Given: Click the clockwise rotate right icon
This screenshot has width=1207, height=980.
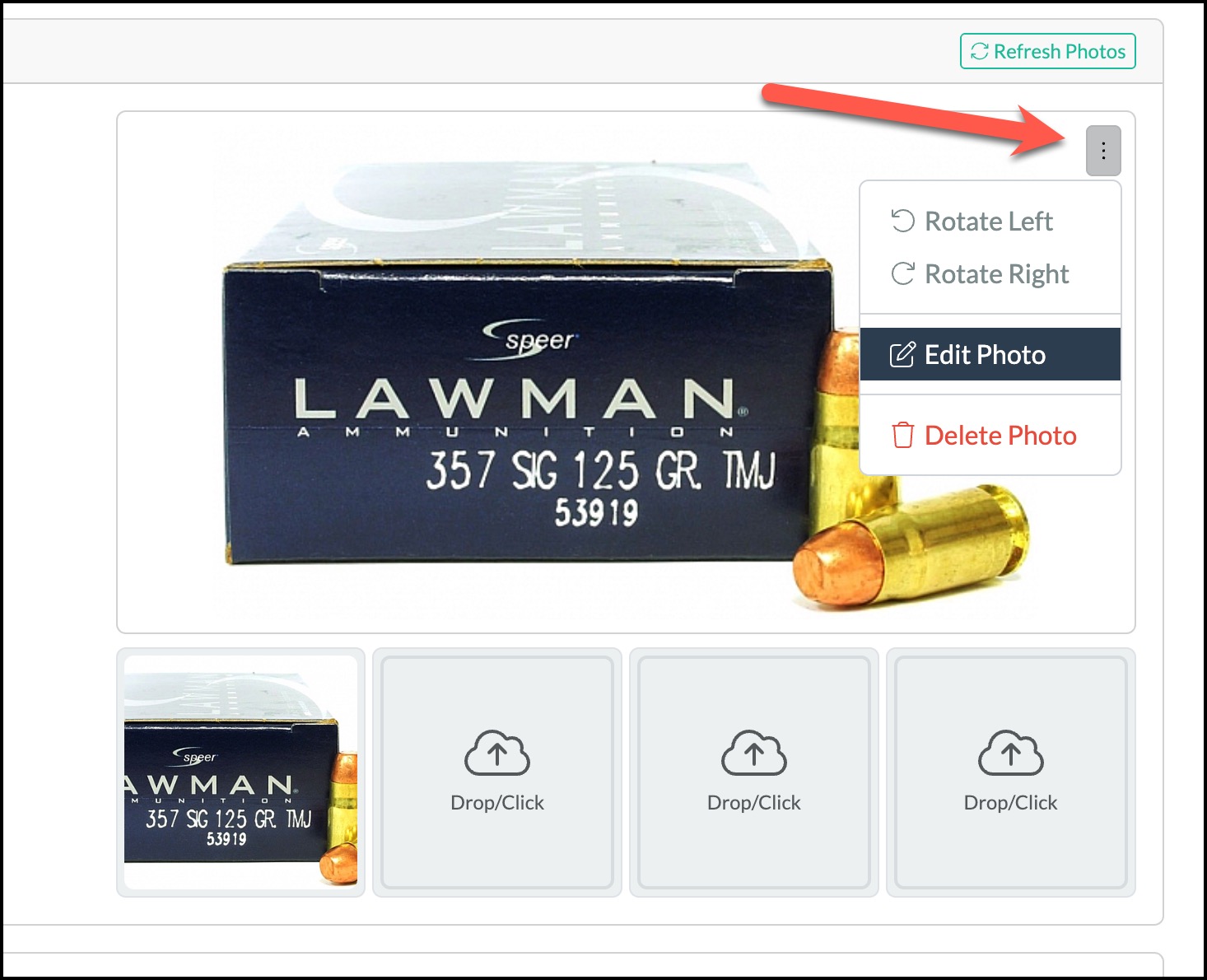Looking at the screenshot, I should point(903,273).
